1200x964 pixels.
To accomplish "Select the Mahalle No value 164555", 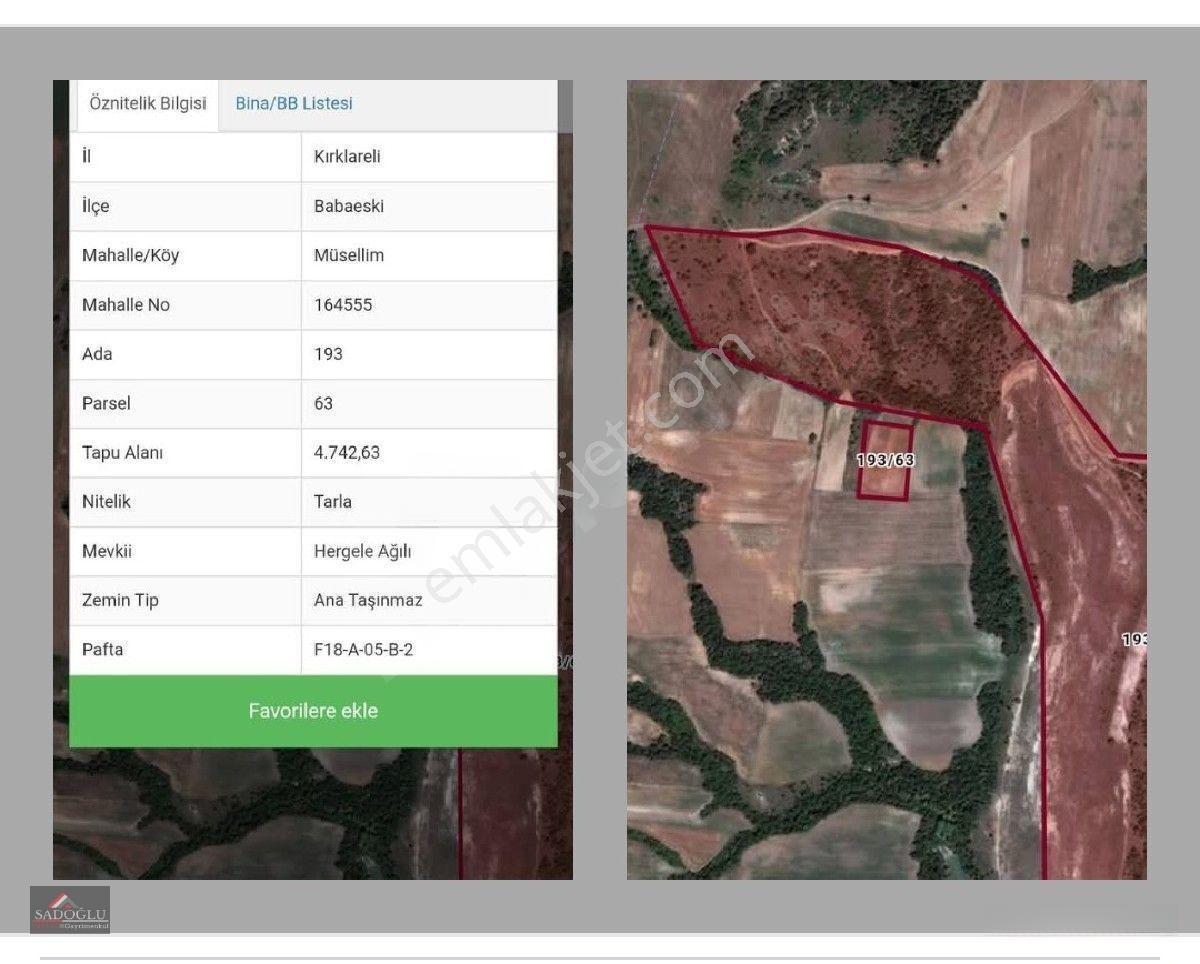I will coord(342,305).
